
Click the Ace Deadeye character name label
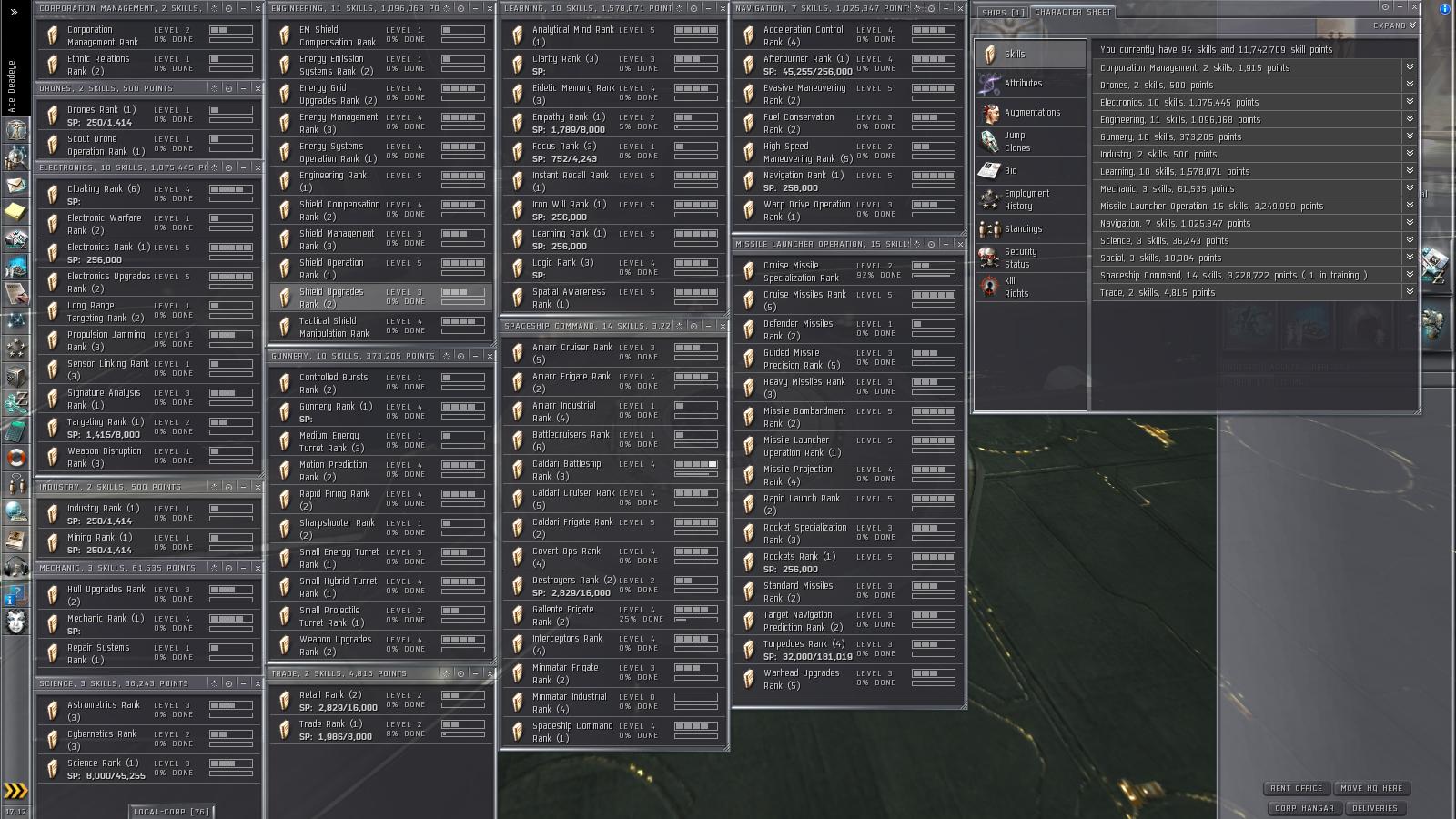(x=12, y=86)
